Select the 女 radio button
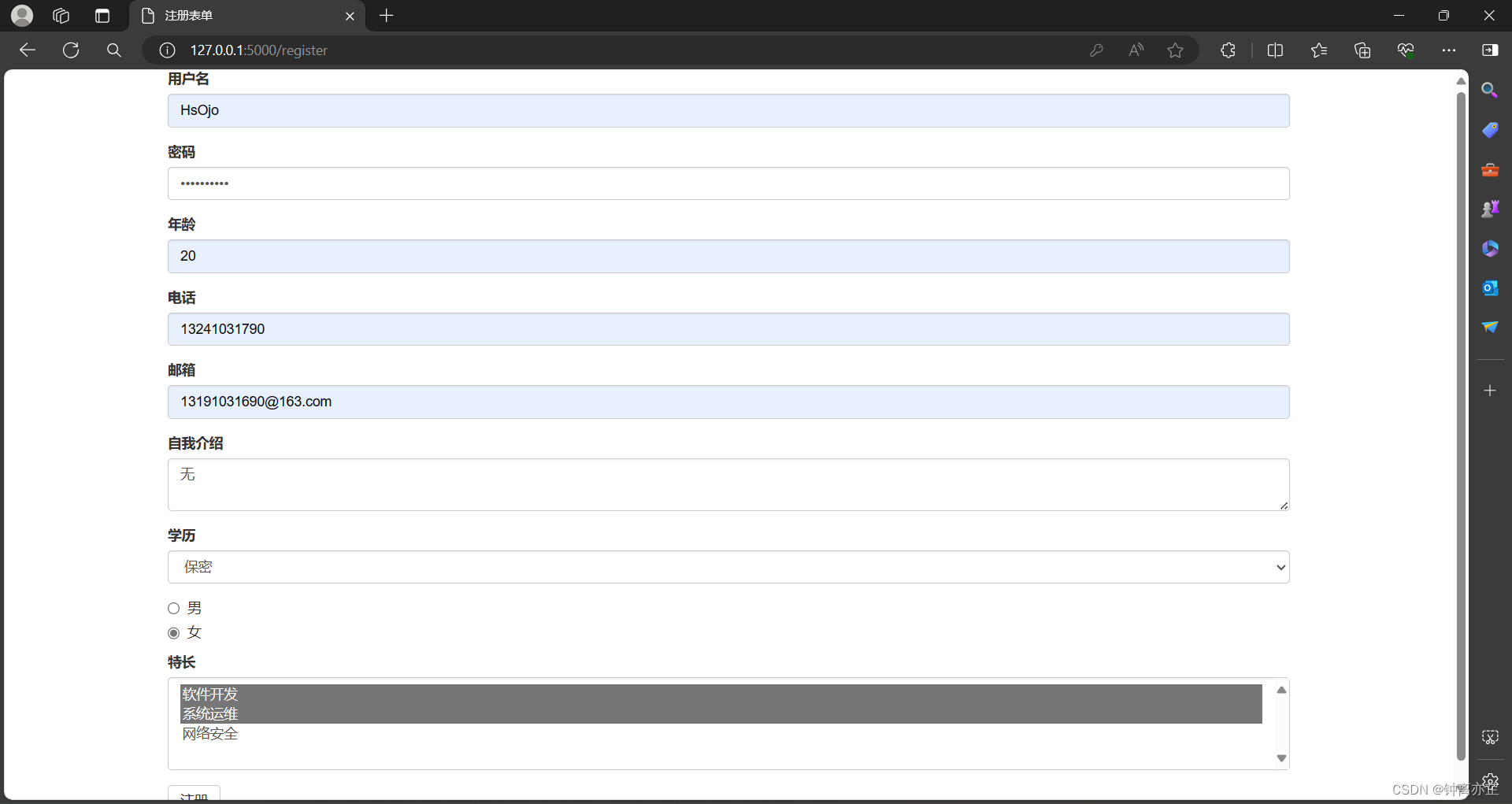This screenshot has width=1512, height=804. (x=173, y=632)
